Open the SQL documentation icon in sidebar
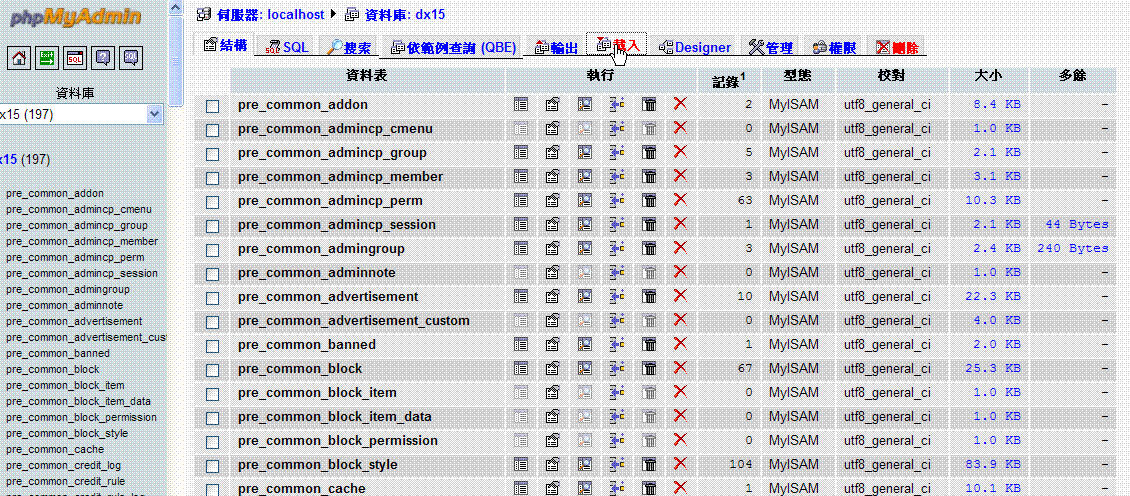The height and width of the screenshot is (496, 1130). [130, 58]
